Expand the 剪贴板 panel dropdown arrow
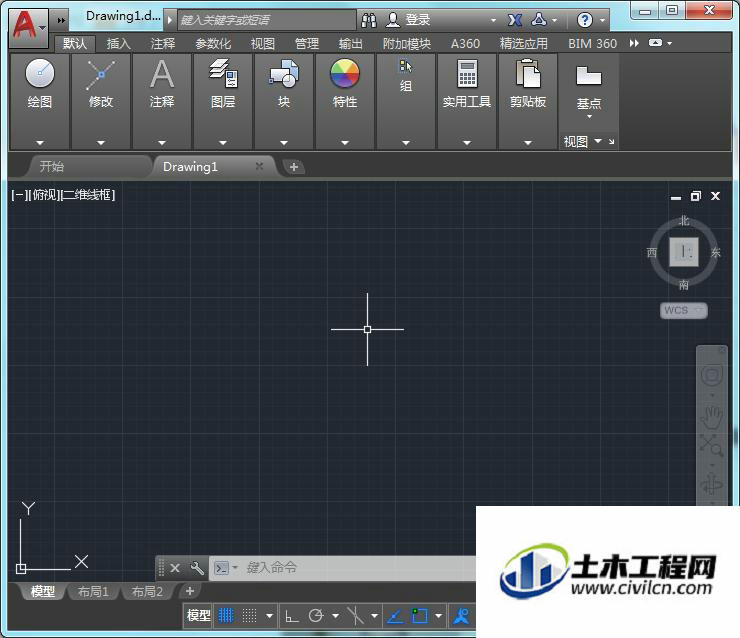This screenshot has width=740, height=638. click(x=528, y=143)
